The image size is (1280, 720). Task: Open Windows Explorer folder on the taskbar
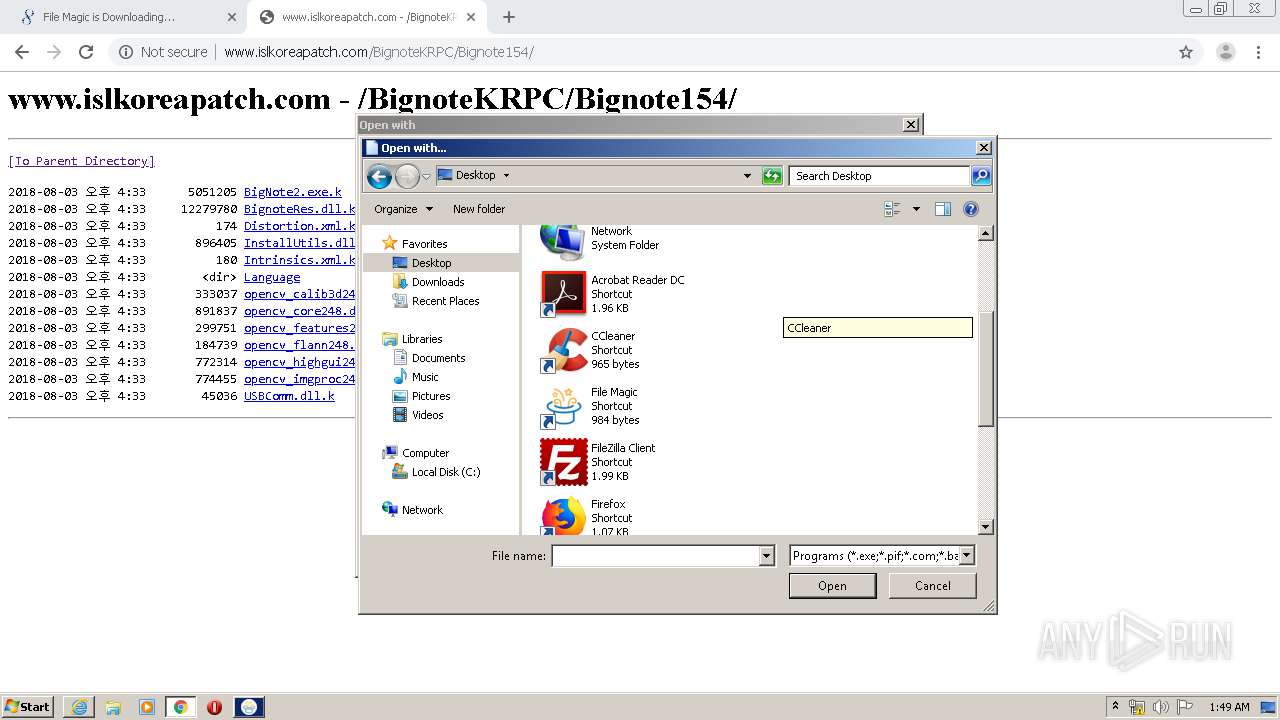[x=113, y=707]
